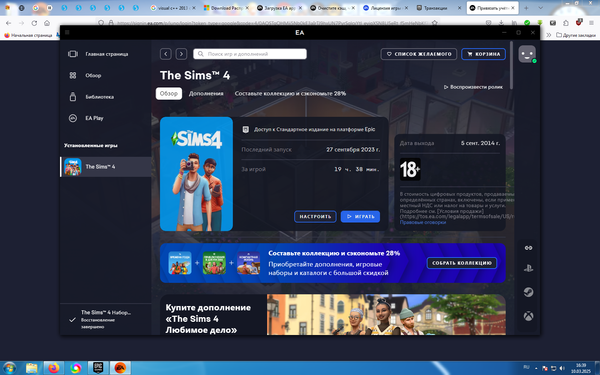Click the ИГРАТЬ button

click(360, 217)
